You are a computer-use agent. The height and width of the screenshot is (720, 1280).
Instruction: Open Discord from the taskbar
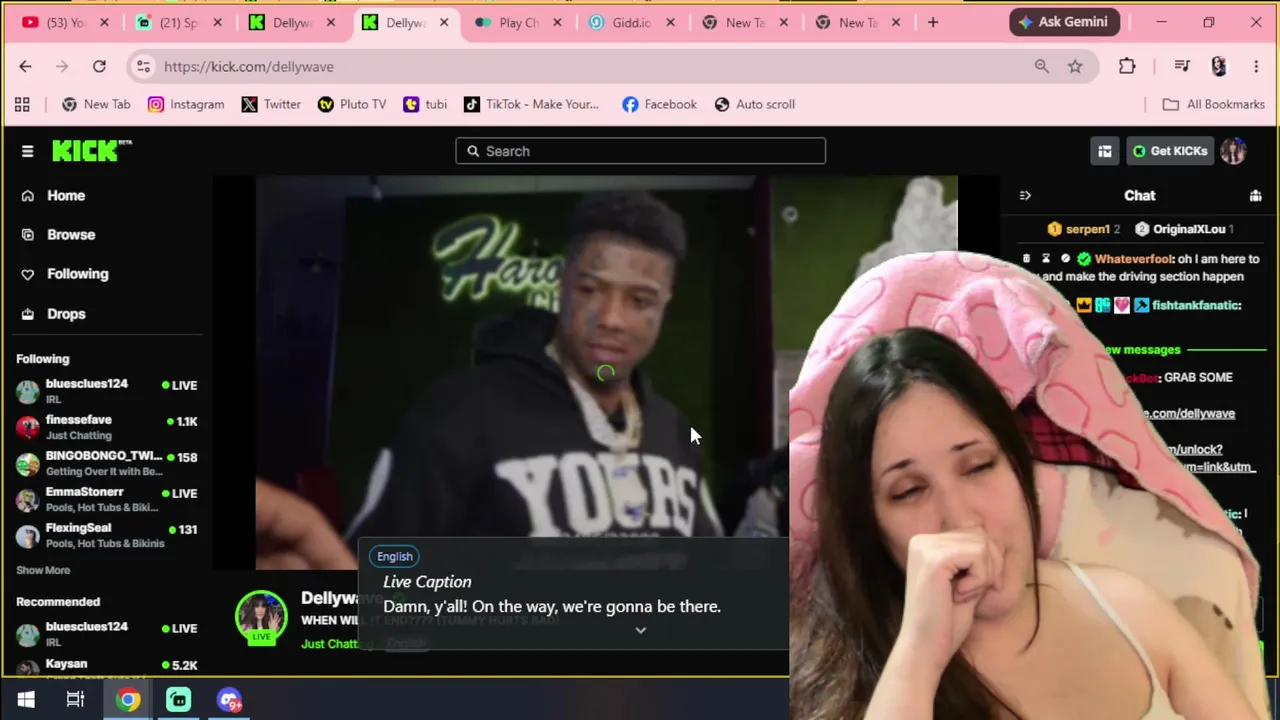(x=229, y=700)
